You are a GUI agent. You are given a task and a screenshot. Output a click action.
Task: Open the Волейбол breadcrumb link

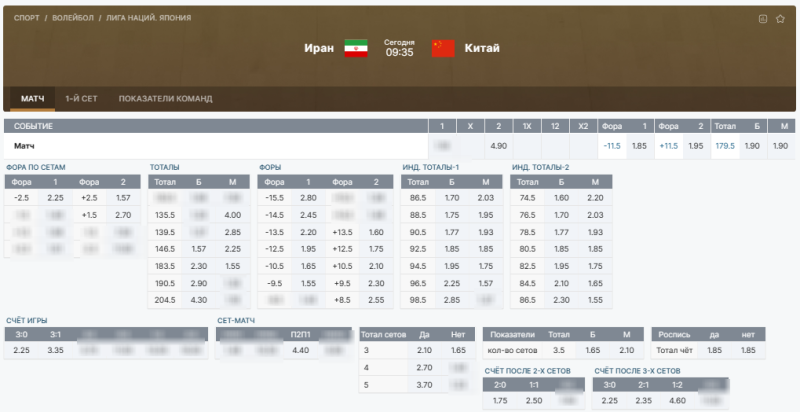click(75, 19)
